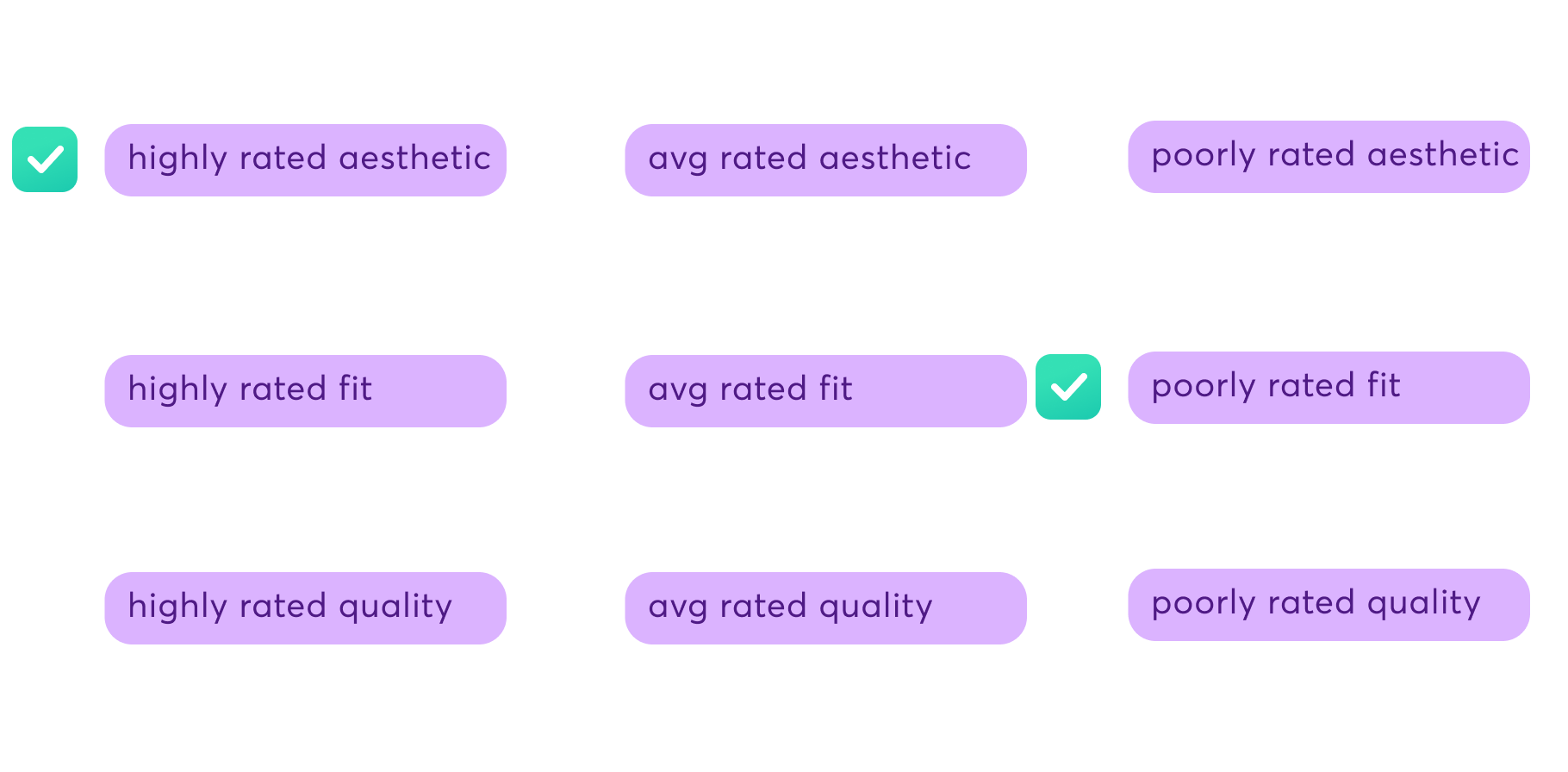Click the 'poorly rated quality' pill

click(x=1329, y=605)
